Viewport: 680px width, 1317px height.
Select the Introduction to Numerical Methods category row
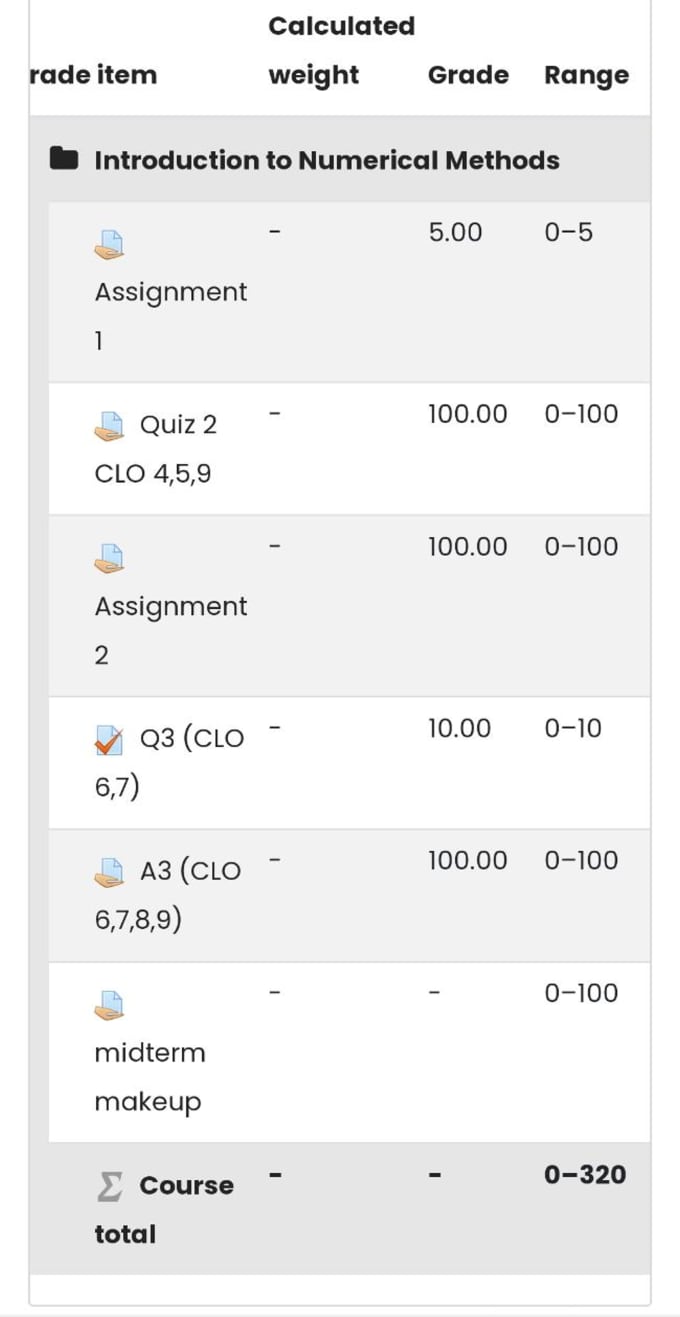point(340,160)
